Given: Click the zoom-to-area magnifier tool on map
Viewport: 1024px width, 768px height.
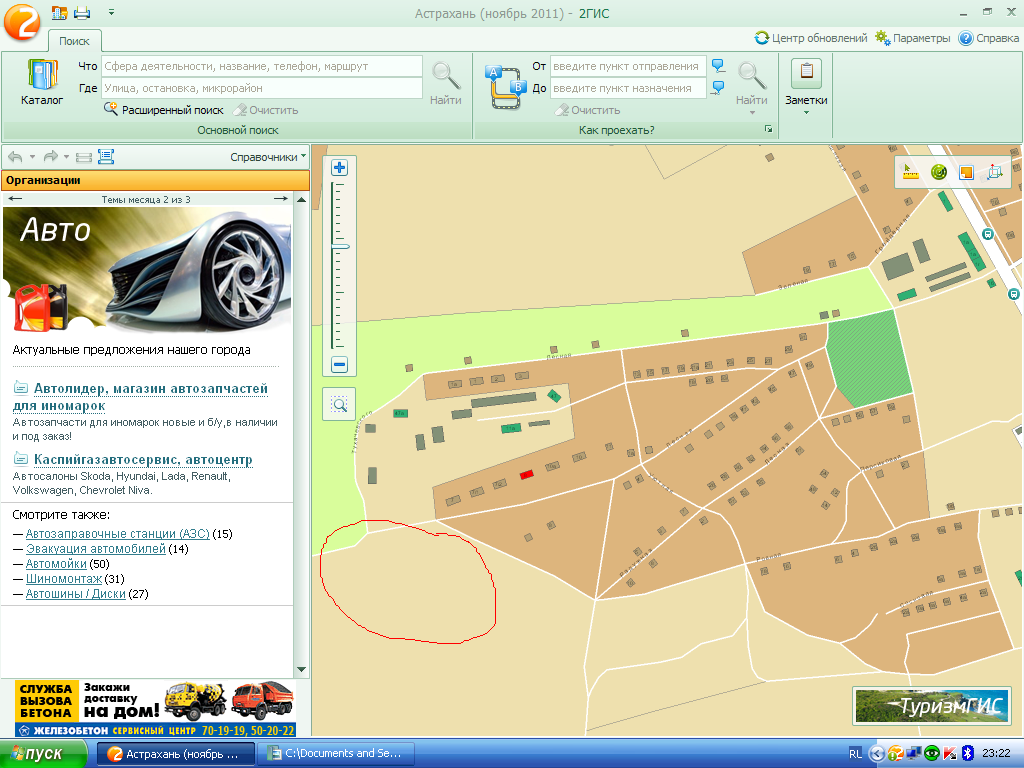Looking at the screenshot, I should [339, 405].
